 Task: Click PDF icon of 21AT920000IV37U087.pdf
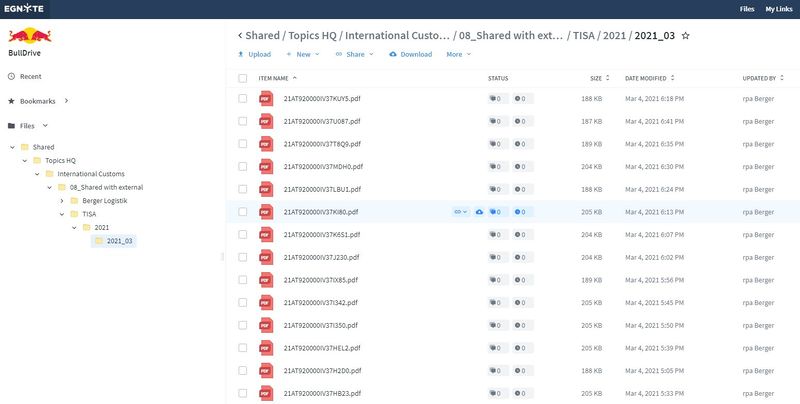point(266,121)
